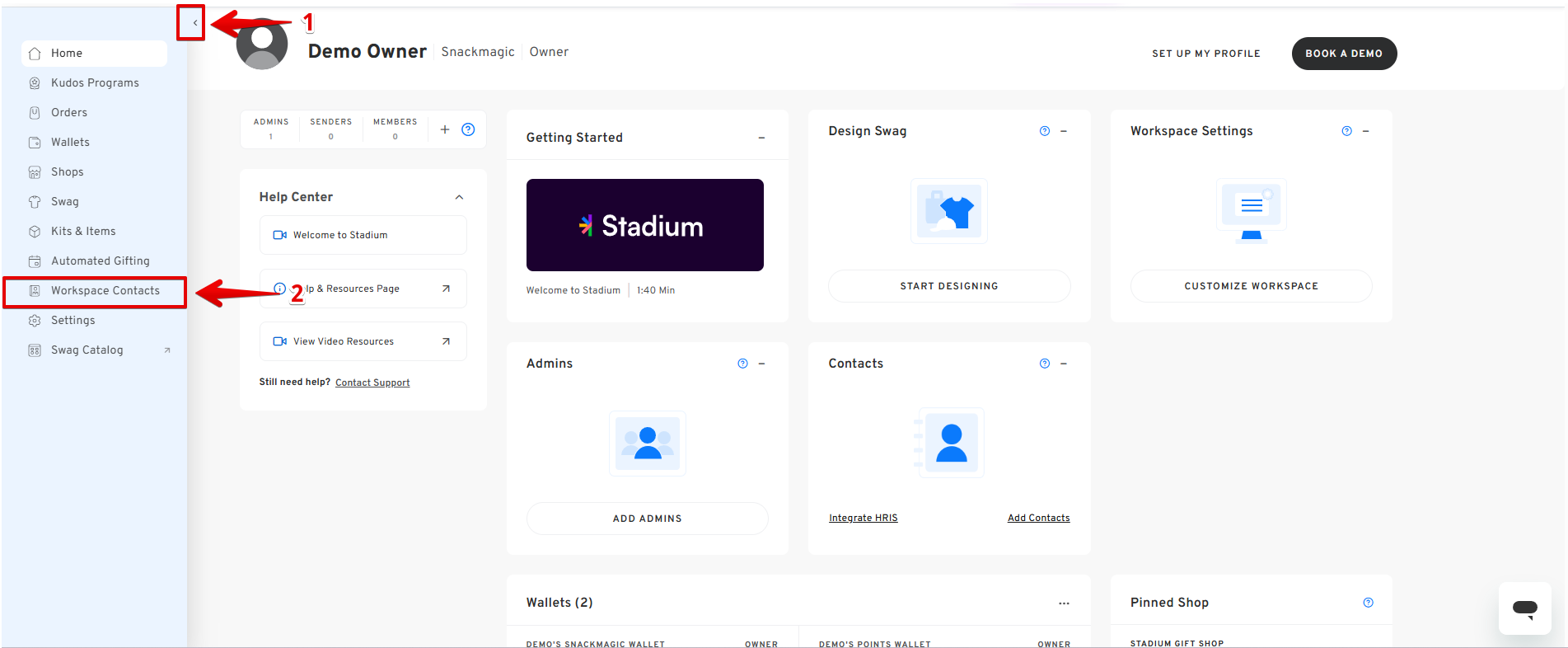Image resolution: width=1568 pixels, height=648 pixels.
Task: Collapse the Help Center panel
Action: [x=459, y=197]
